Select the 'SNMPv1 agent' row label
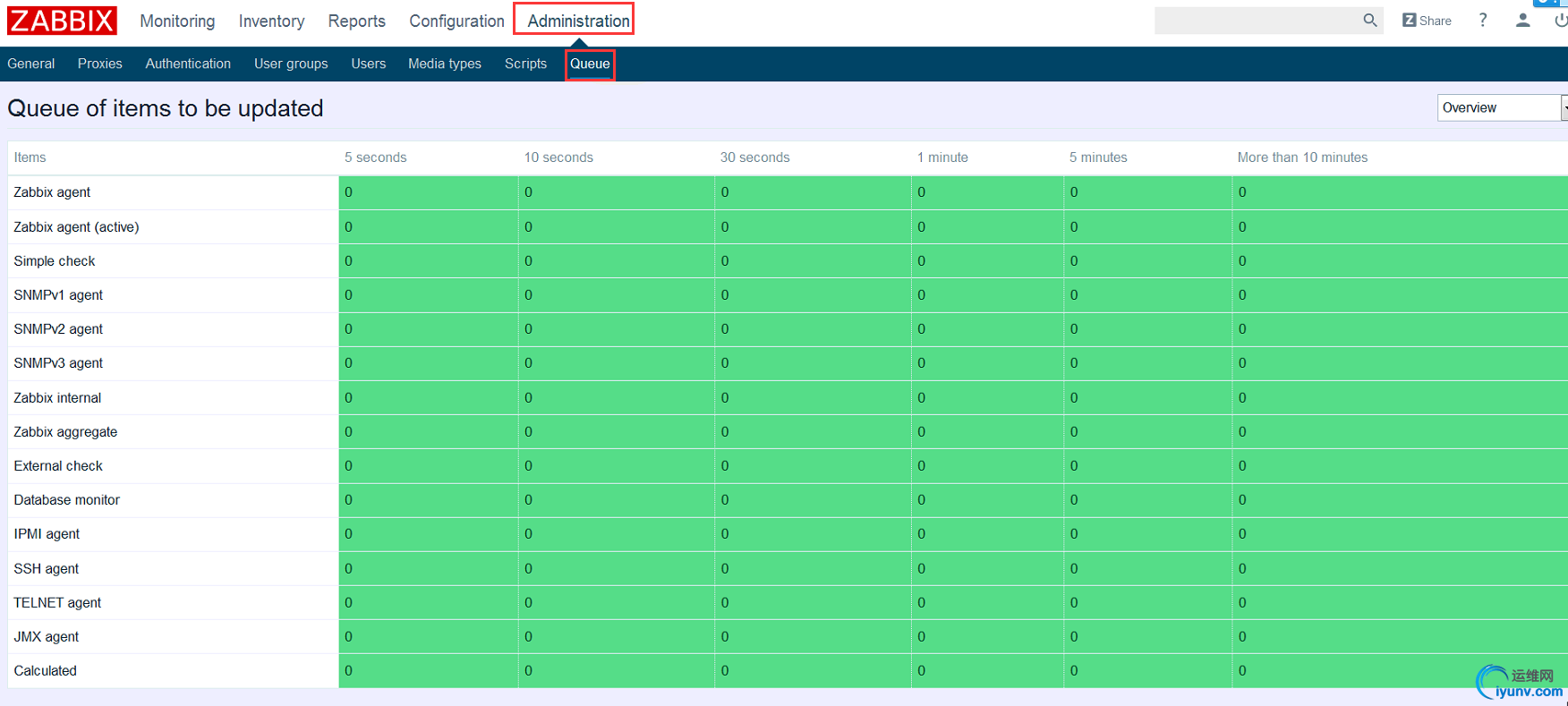The image size is (1568, 706). click(x=58, y=295)
